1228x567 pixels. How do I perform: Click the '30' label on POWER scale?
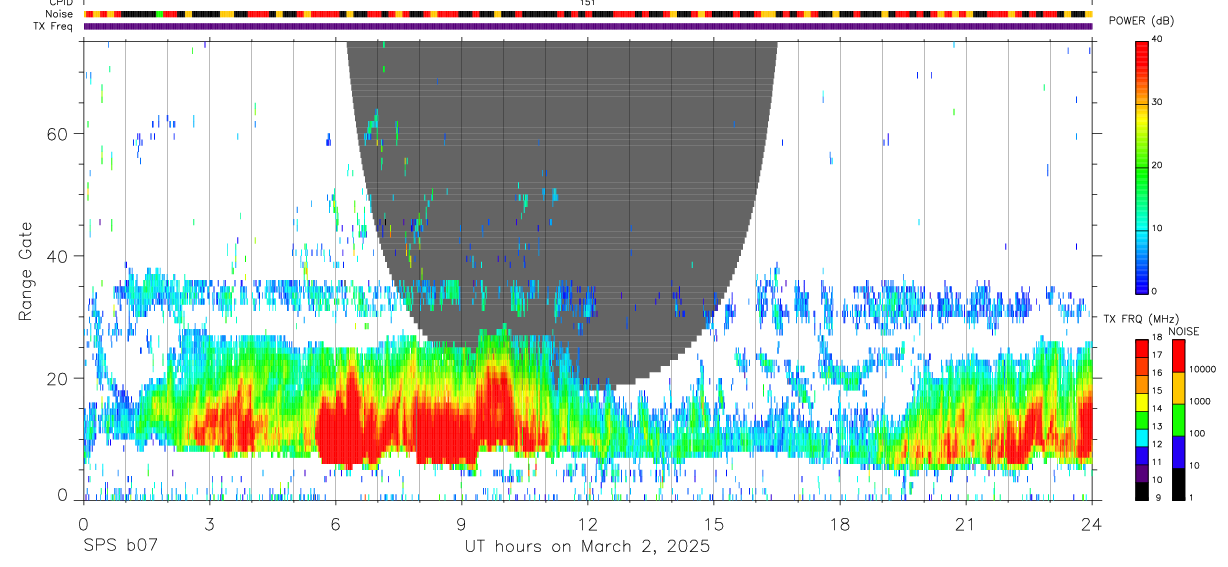[x=1157, y=102]
